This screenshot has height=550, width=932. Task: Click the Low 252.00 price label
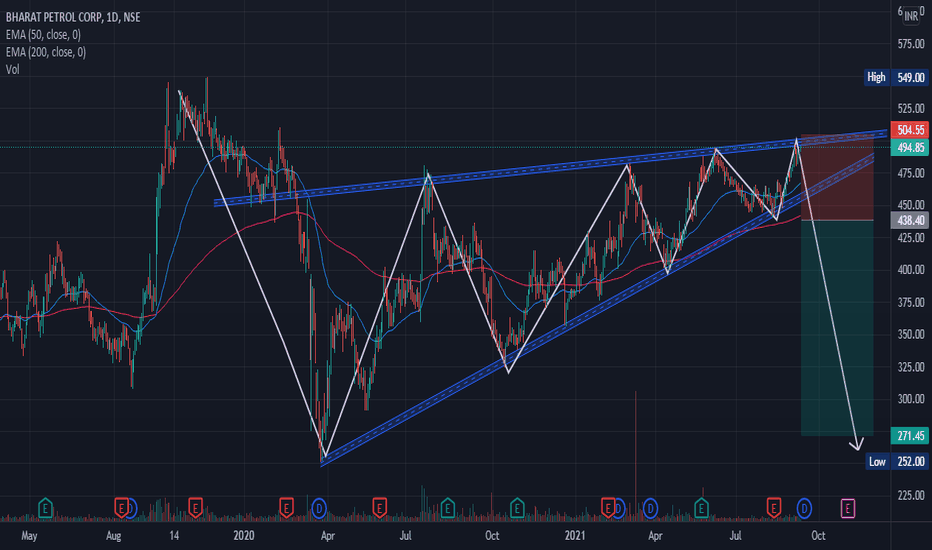tap(897, 461)
